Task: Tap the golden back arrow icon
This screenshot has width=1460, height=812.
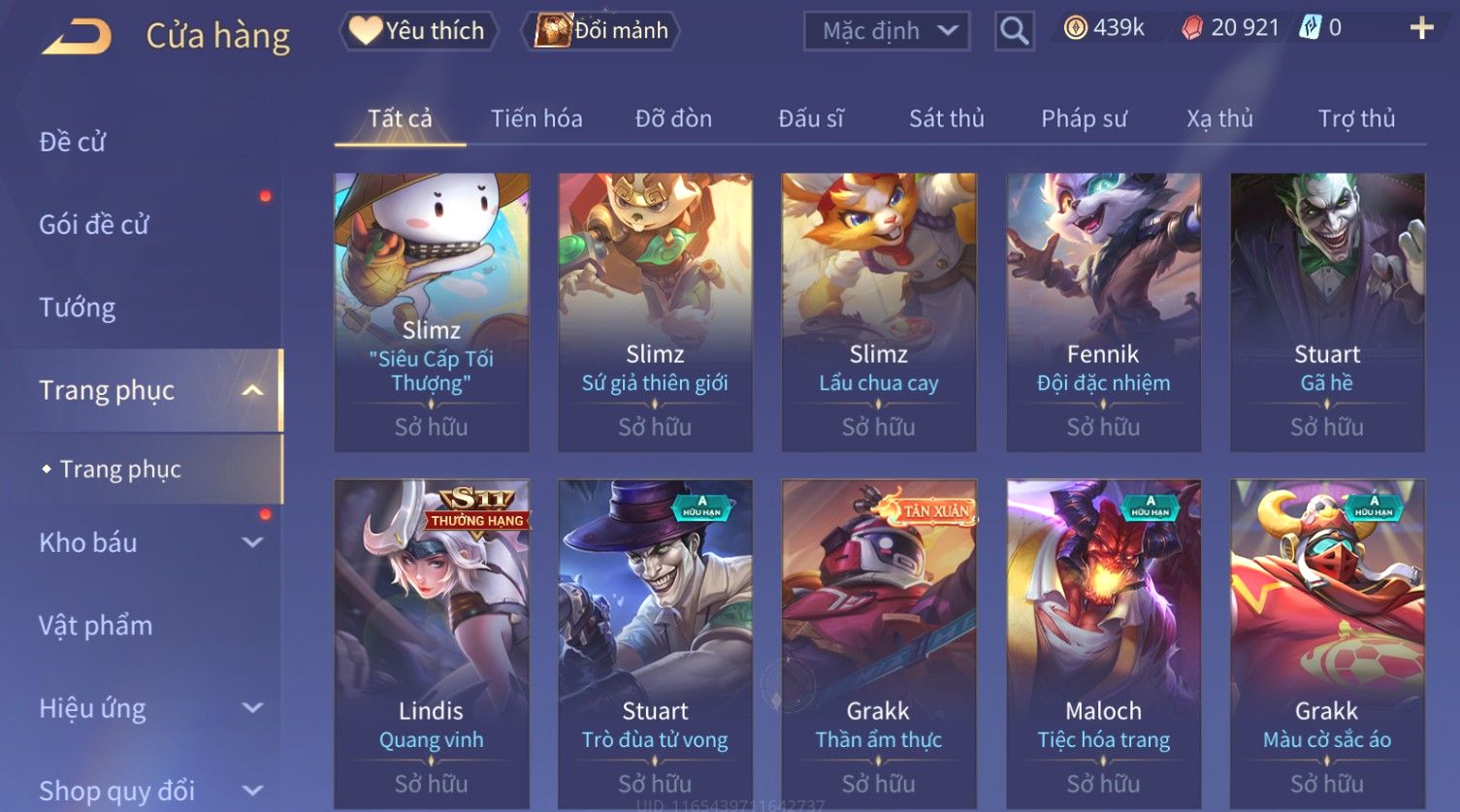Action: click(78, 37)
